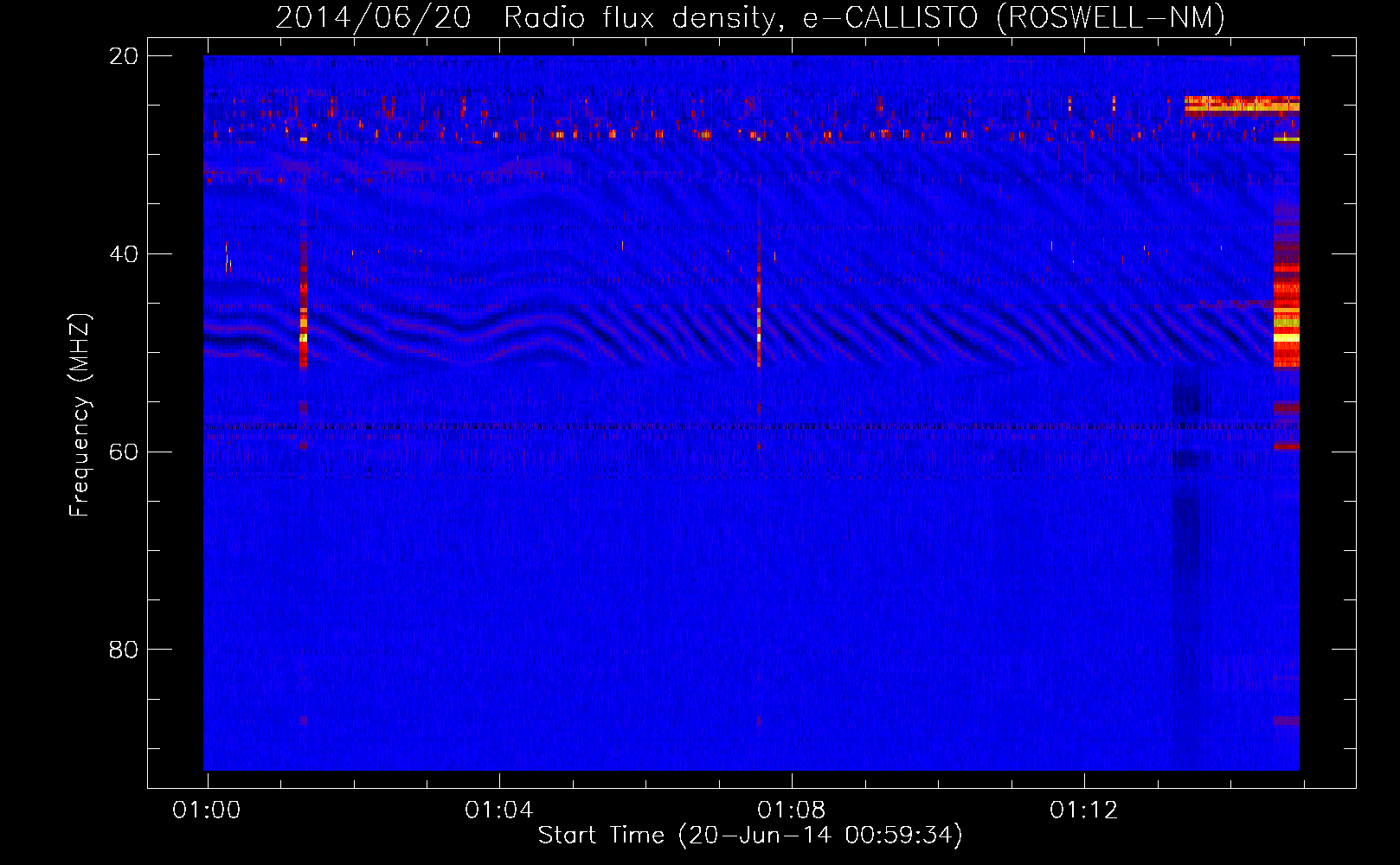1400x865 pixels.
Task: Click the '01:08' time tick label
Action: 791,811
